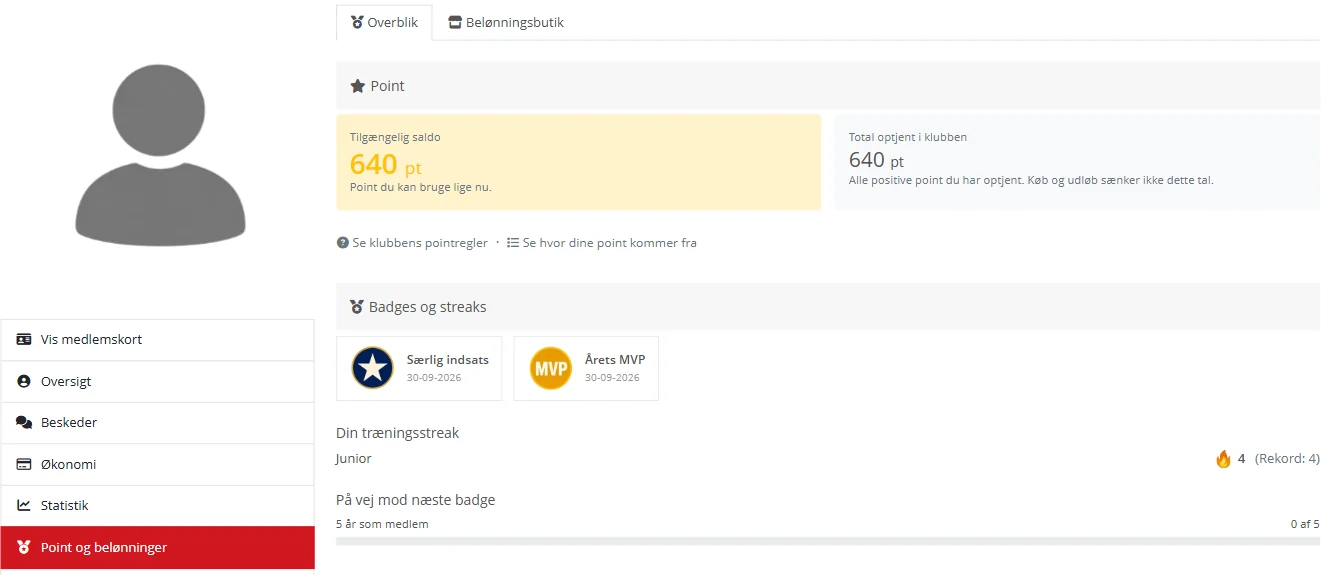1321x575 pixels.
Task: Click question mark icon before pointregler
Action: click(x=343, y=243)
